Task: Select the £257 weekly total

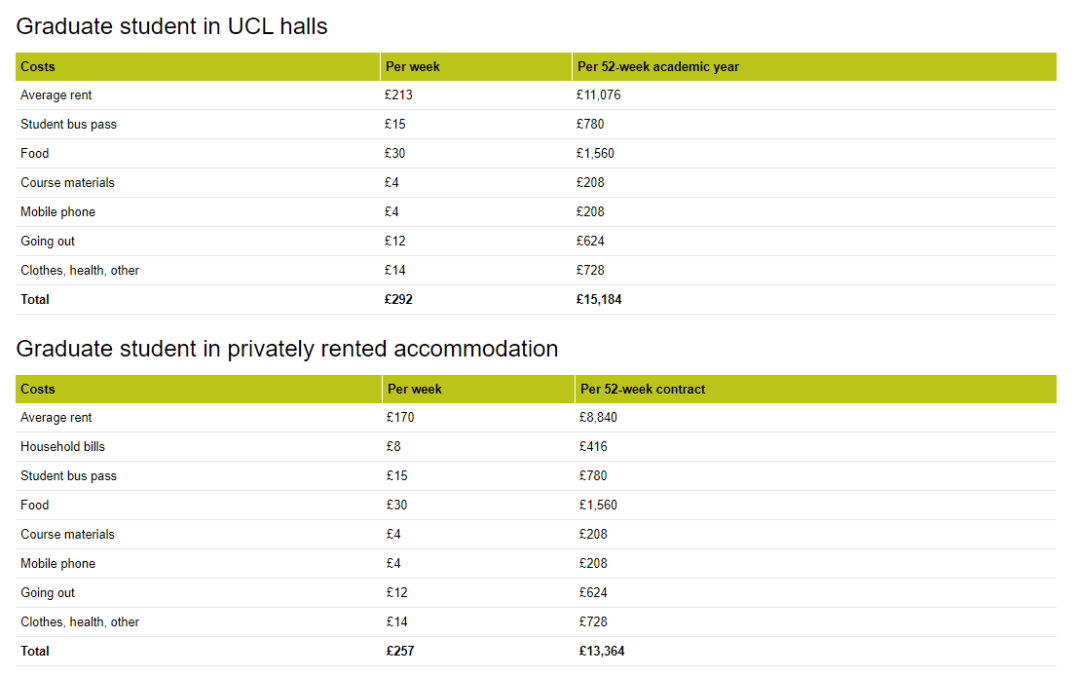Action: (x=400, y=651)
